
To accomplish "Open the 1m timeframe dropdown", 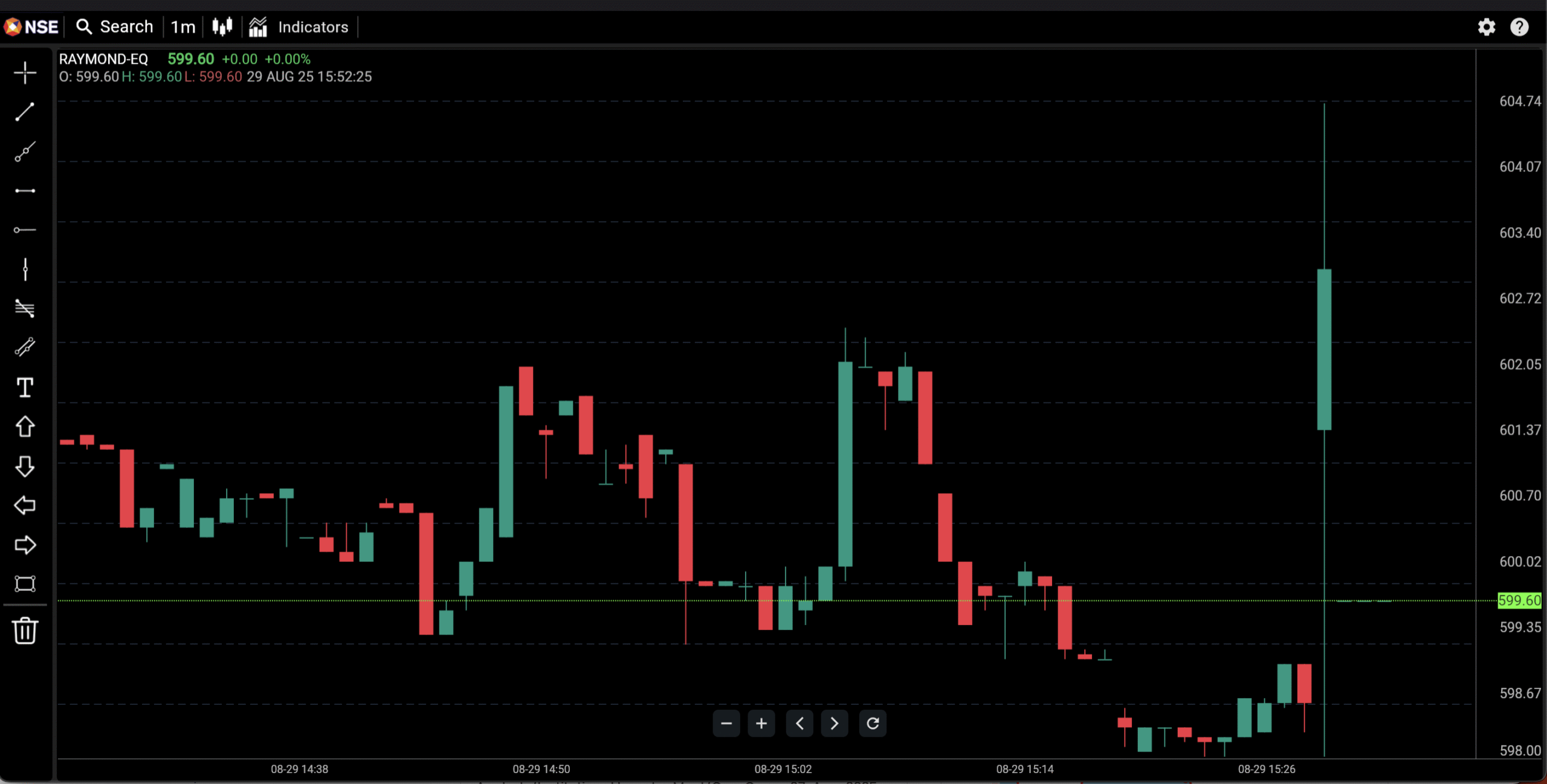I will (x=182, y=27).
